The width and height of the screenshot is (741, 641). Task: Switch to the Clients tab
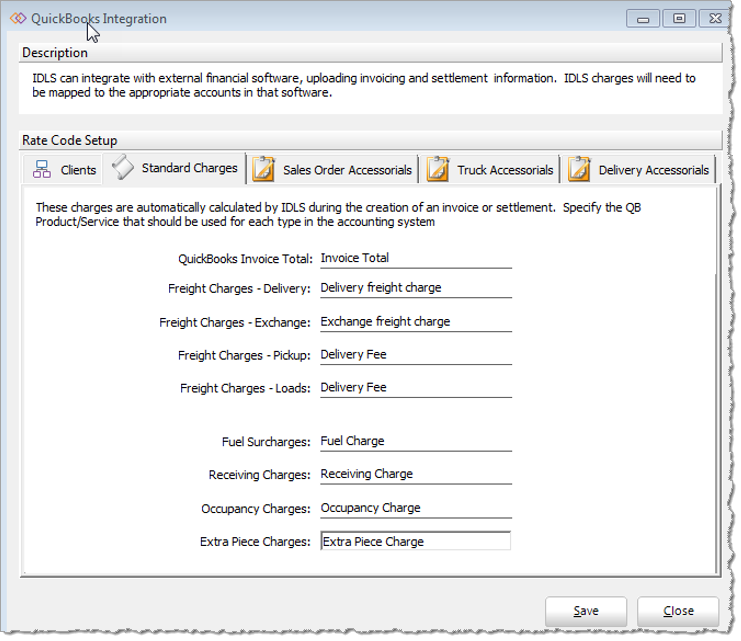pyautogui.click(x=63, y=169)
